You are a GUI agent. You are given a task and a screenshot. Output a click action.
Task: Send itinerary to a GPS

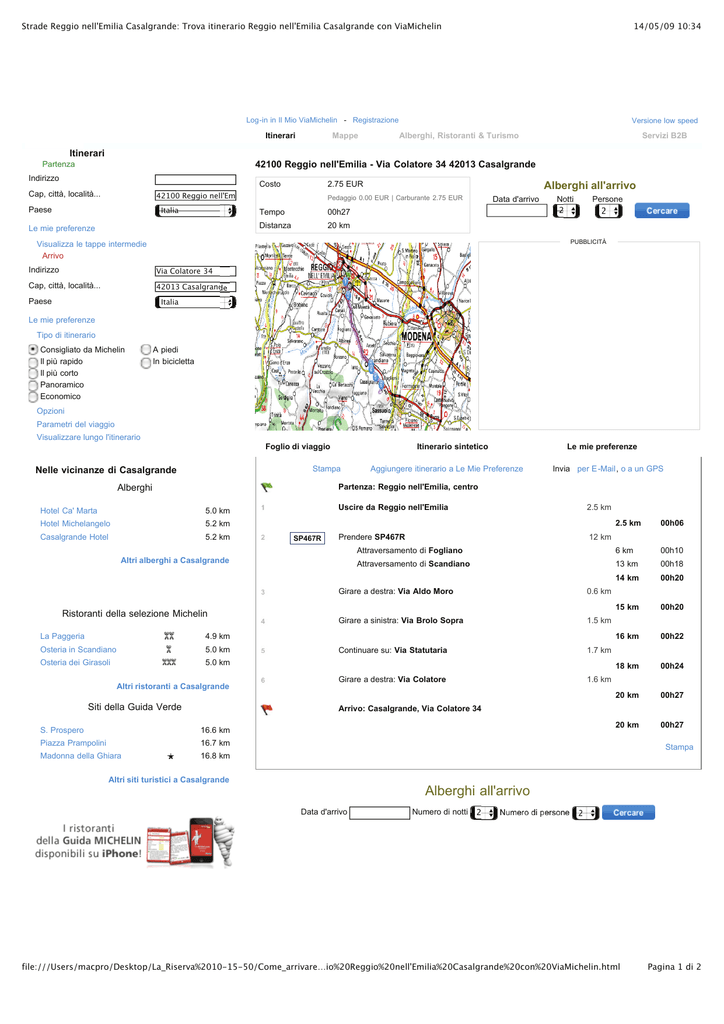tap(642, 469)
